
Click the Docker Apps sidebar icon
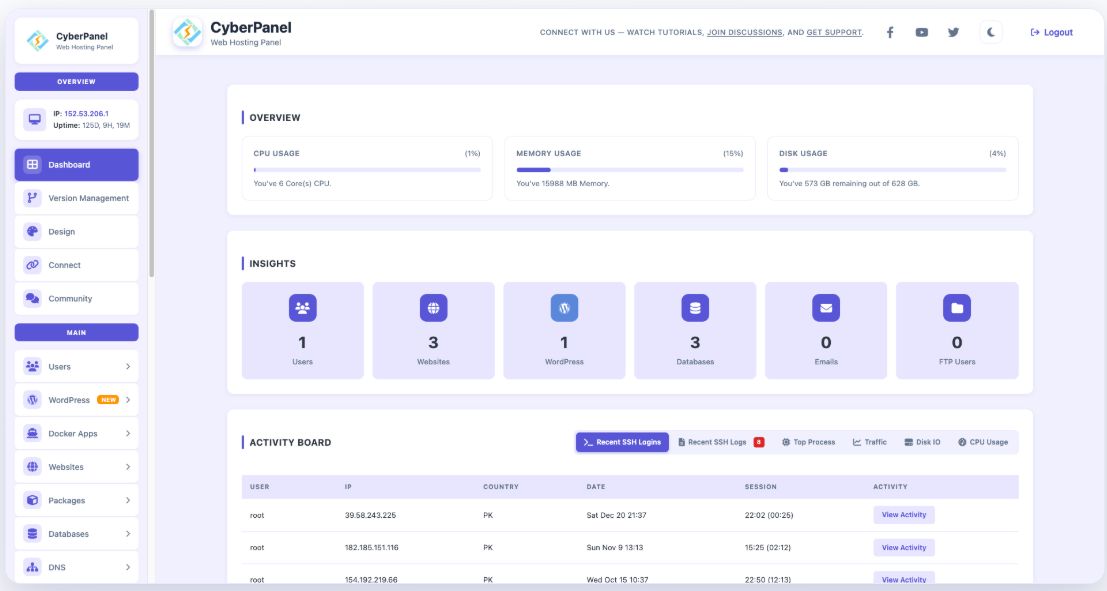pyautogui.click(x=32, y=434)
